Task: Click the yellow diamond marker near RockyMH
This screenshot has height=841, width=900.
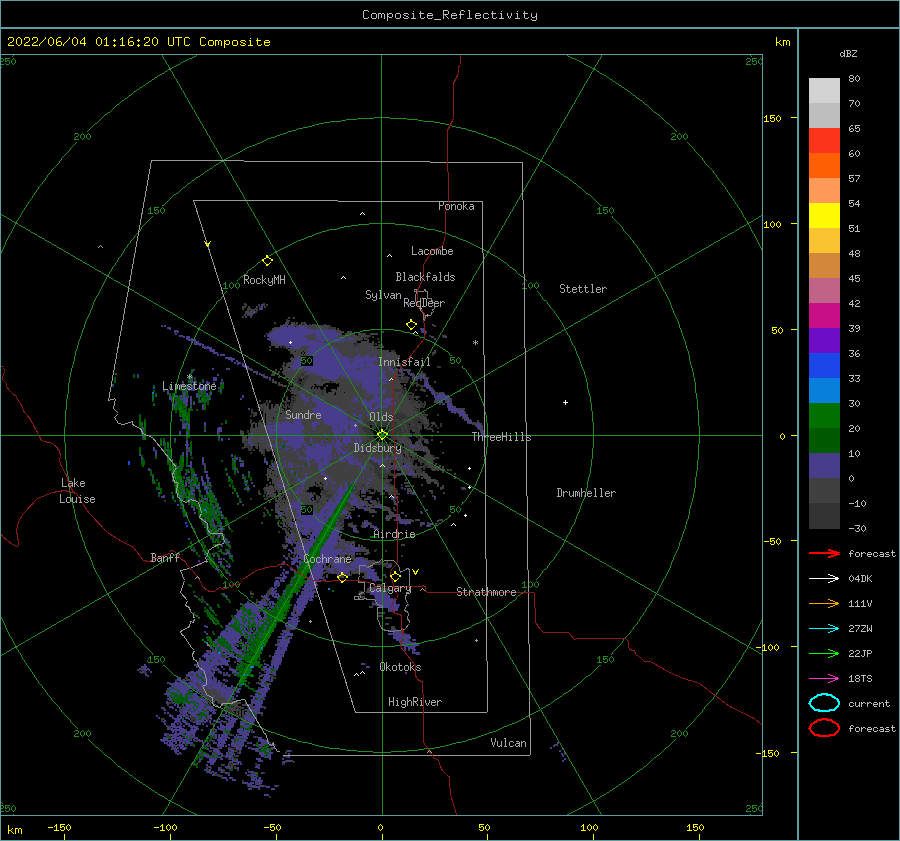Action: click(x=267, y=261)
